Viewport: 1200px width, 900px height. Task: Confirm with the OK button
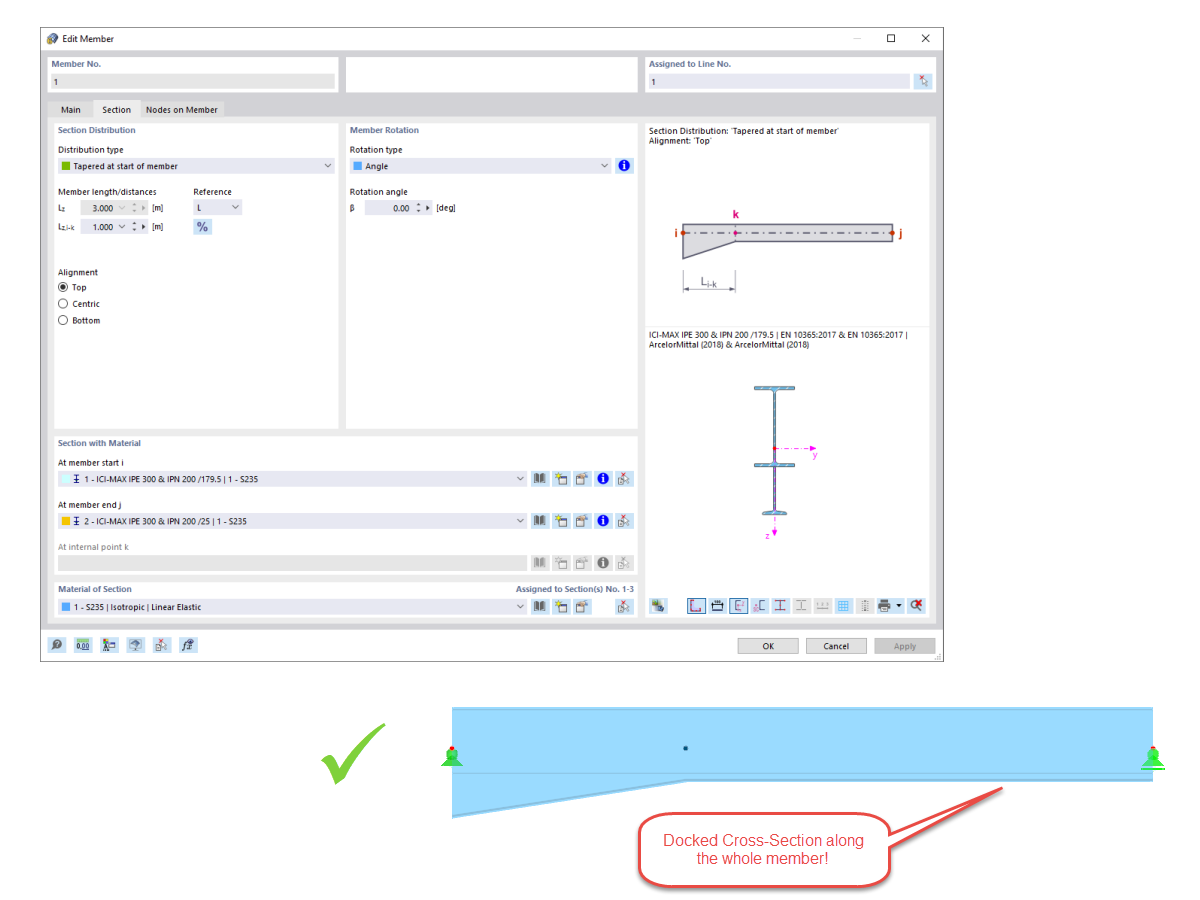pyautogui.click(x=767, y=645)
